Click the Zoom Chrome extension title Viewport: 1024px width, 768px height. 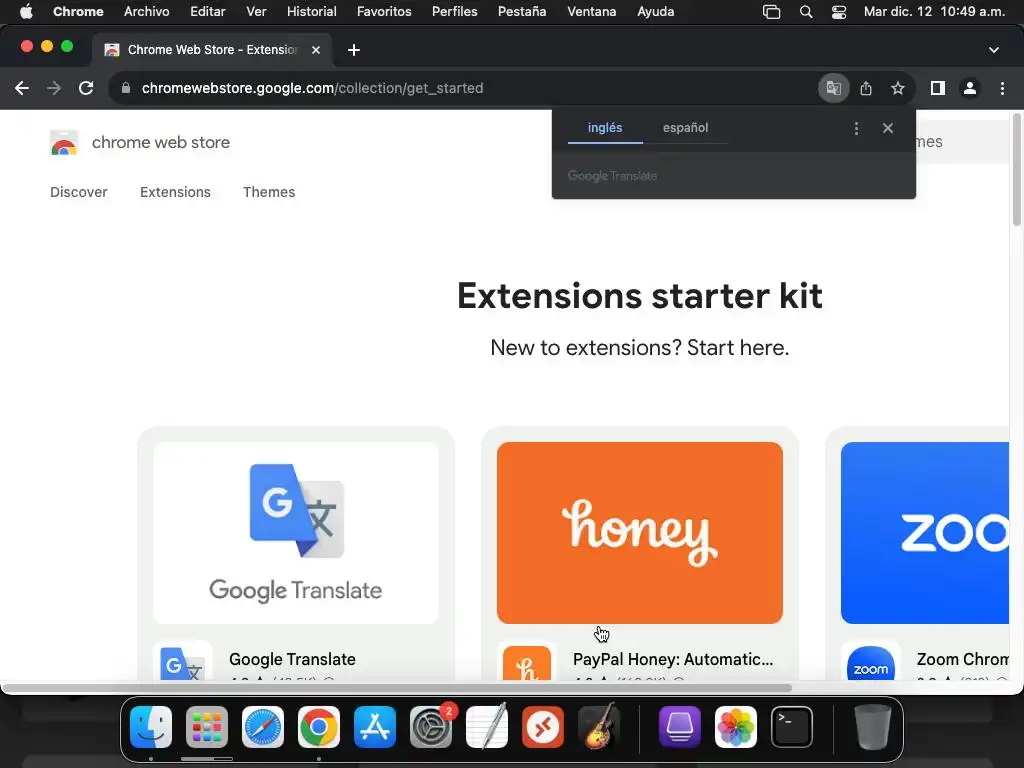(x=963, y=660)
